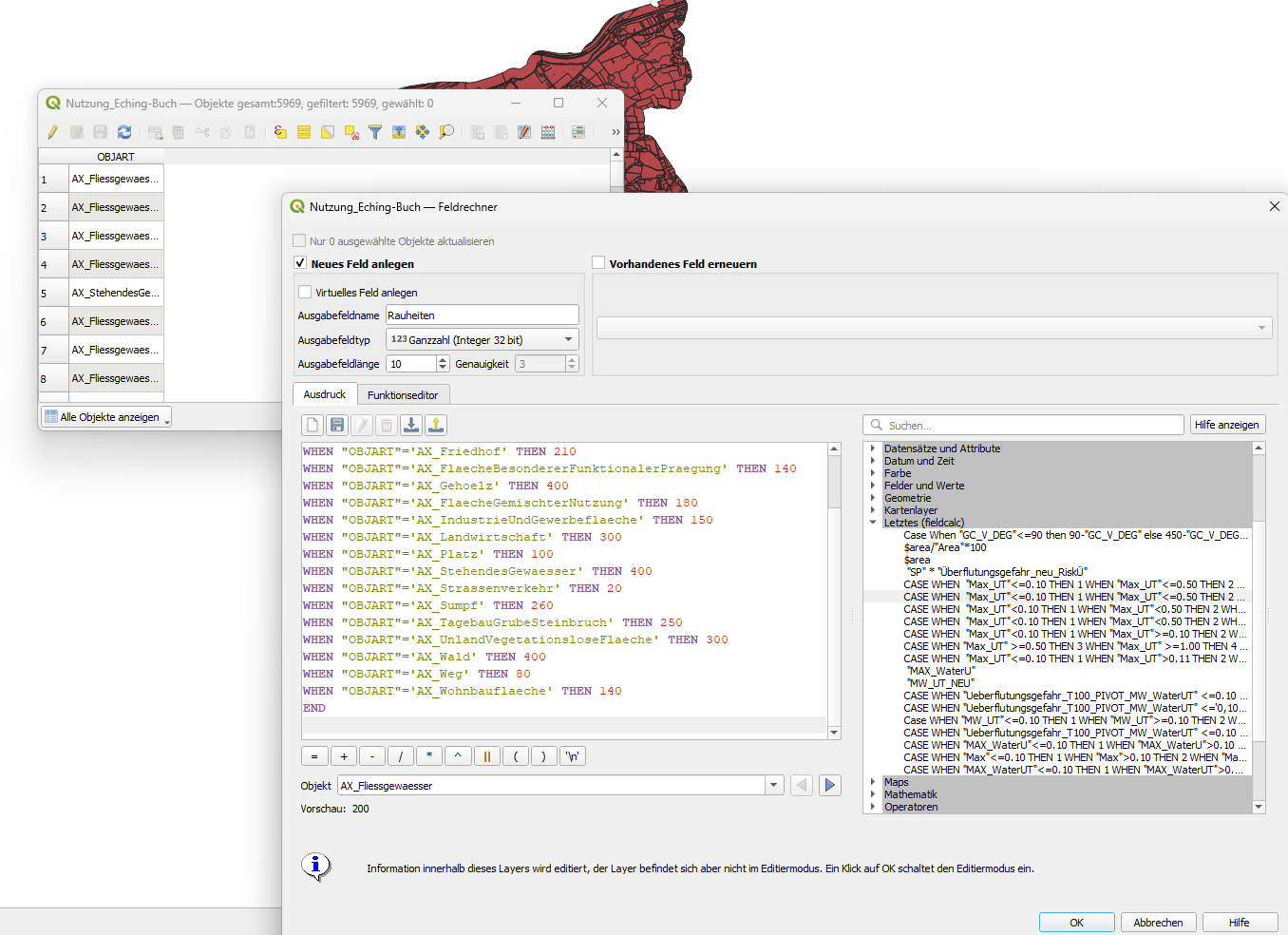Switch to the Funktionseditor tab
This screenshot has width=1288, height=935.
(x=403, y=394)
